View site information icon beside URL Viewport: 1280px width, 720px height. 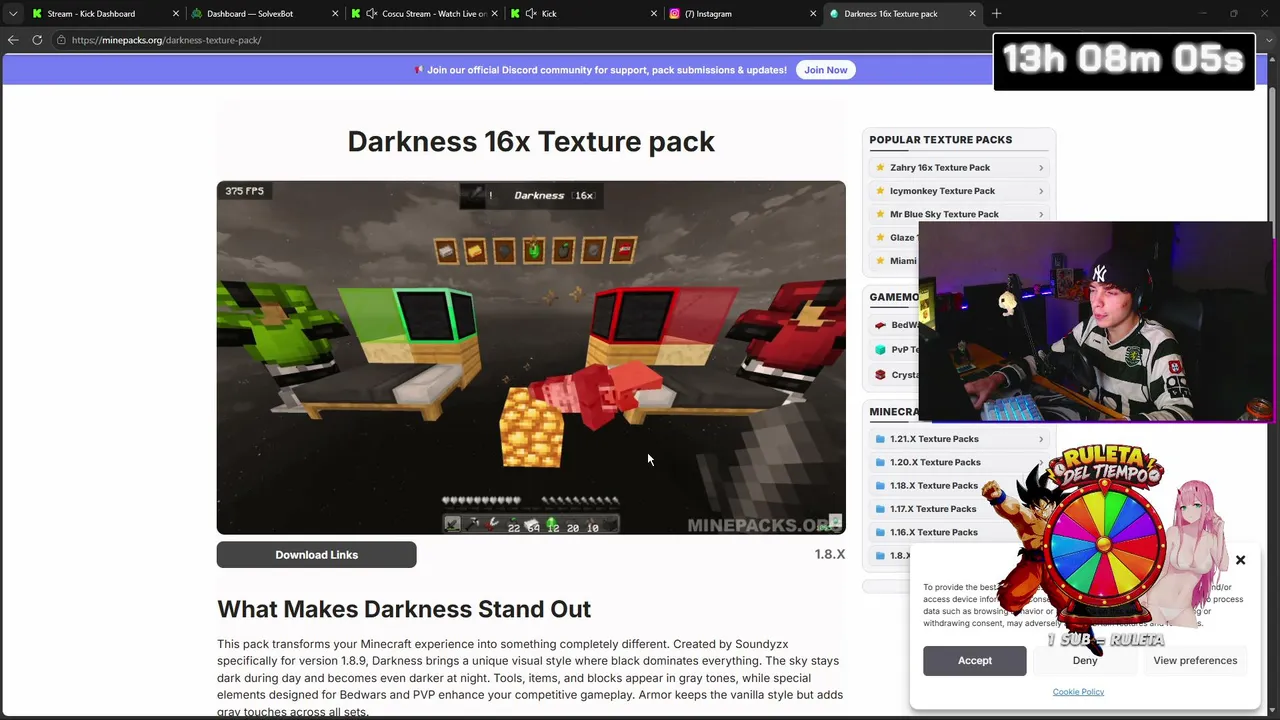click(x=61, y=40)
